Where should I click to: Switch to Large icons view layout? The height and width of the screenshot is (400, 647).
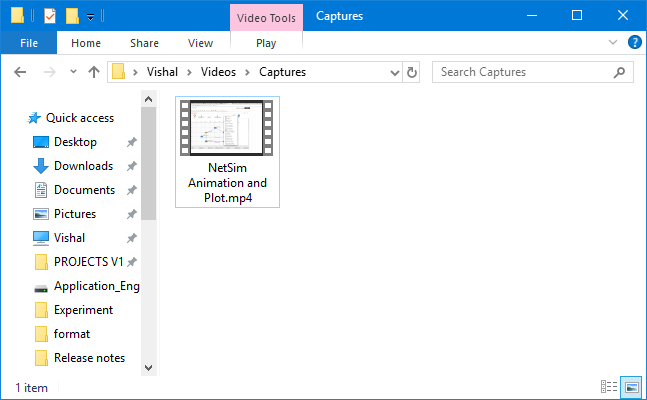point(631,387)
